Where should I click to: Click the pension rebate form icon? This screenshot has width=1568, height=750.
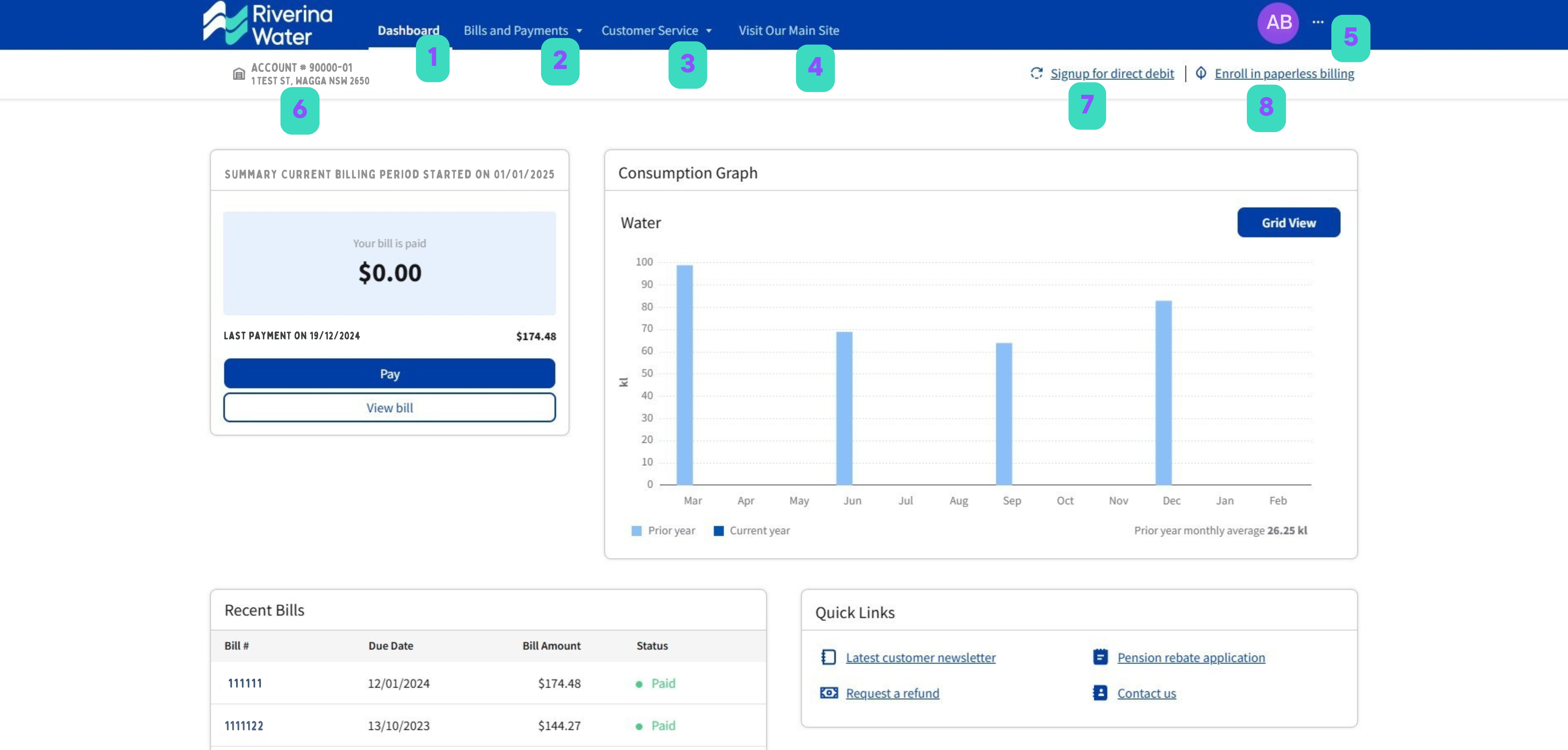[x=1100, y=657]
